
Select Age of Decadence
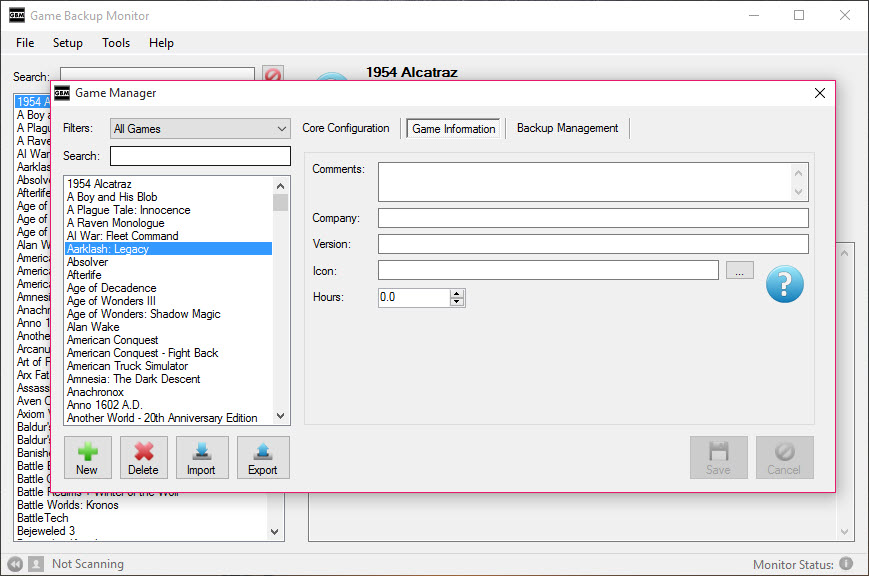tap(111, 288)
